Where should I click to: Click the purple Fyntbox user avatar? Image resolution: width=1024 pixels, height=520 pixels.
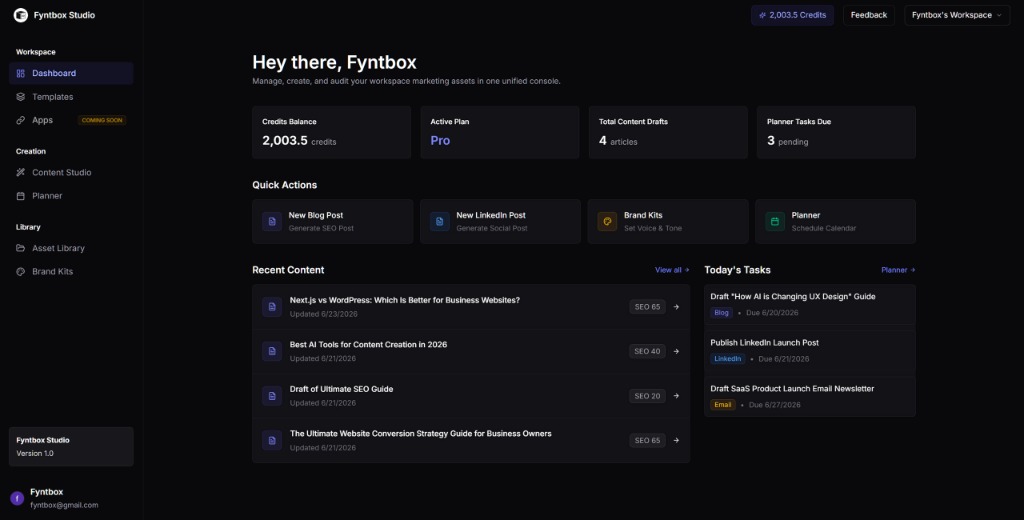tap(17, 498)
